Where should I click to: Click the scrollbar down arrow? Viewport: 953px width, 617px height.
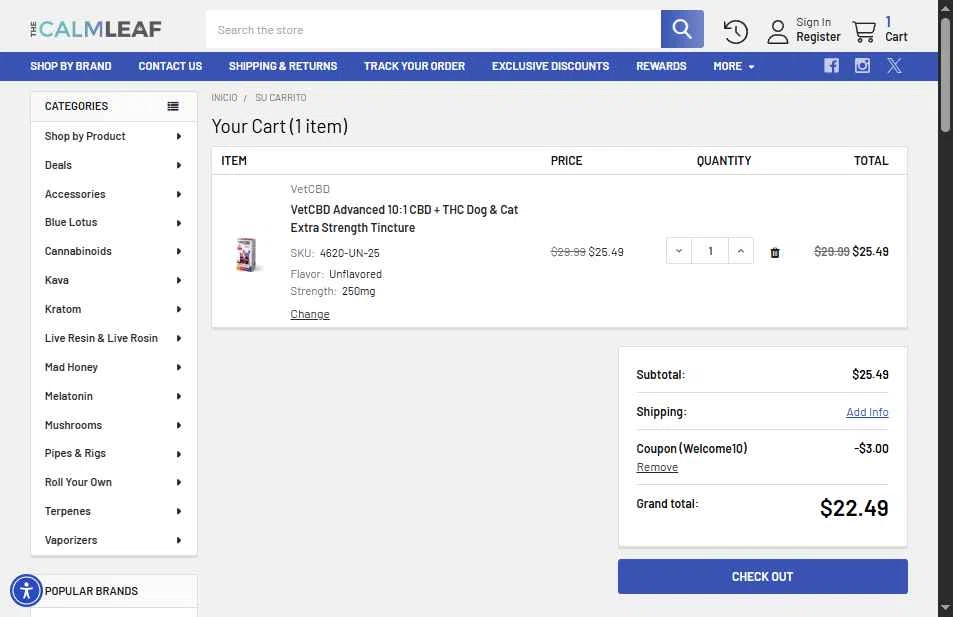click(945, 607)
